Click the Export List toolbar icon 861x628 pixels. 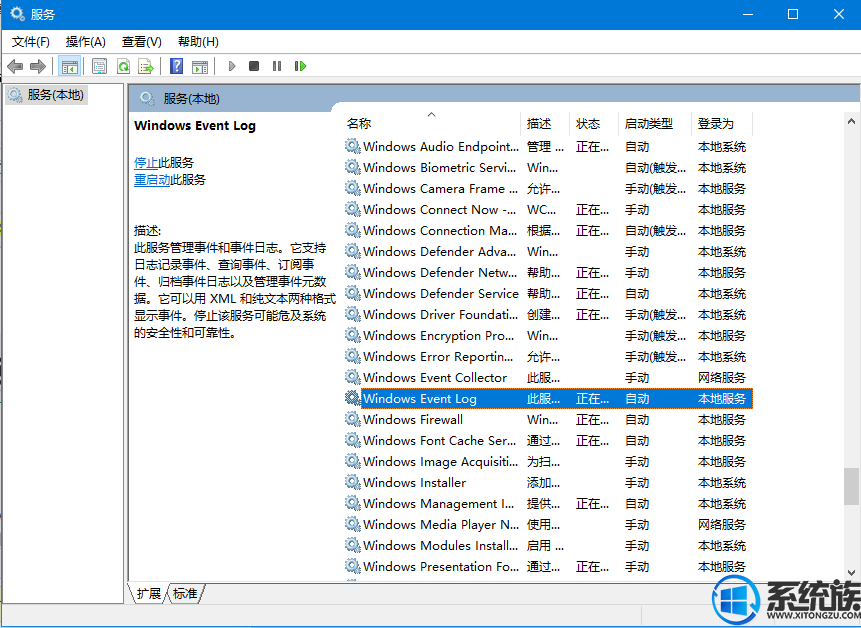click(x=146, y=66)
